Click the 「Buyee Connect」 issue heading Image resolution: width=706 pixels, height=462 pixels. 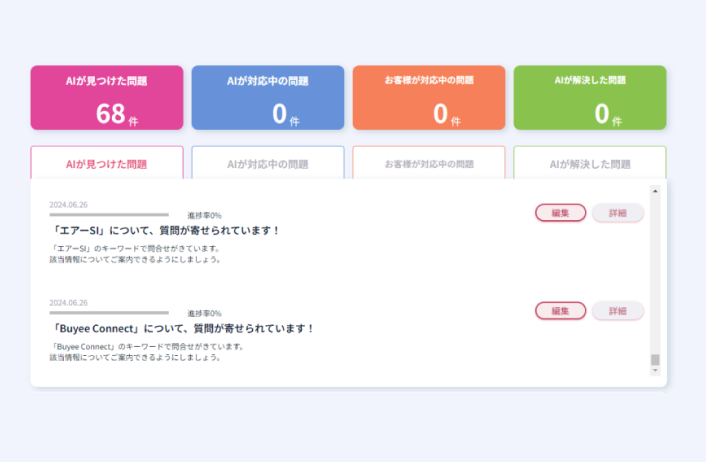tap(182, 328)
